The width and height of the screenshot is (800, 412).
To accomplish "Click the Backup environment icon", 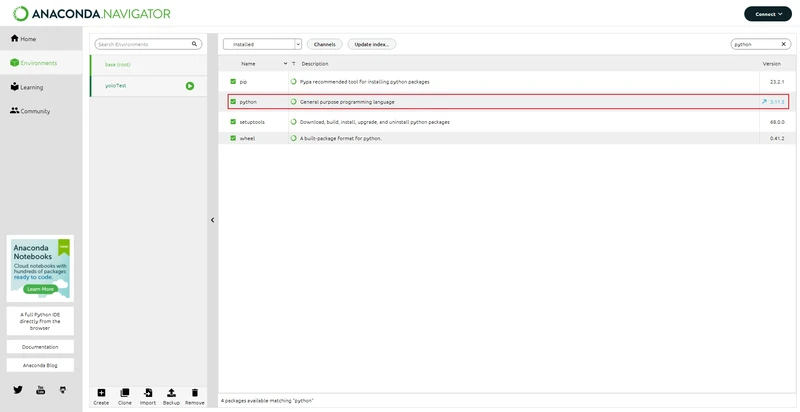I will pyautogui.click(x=171, y=393).
